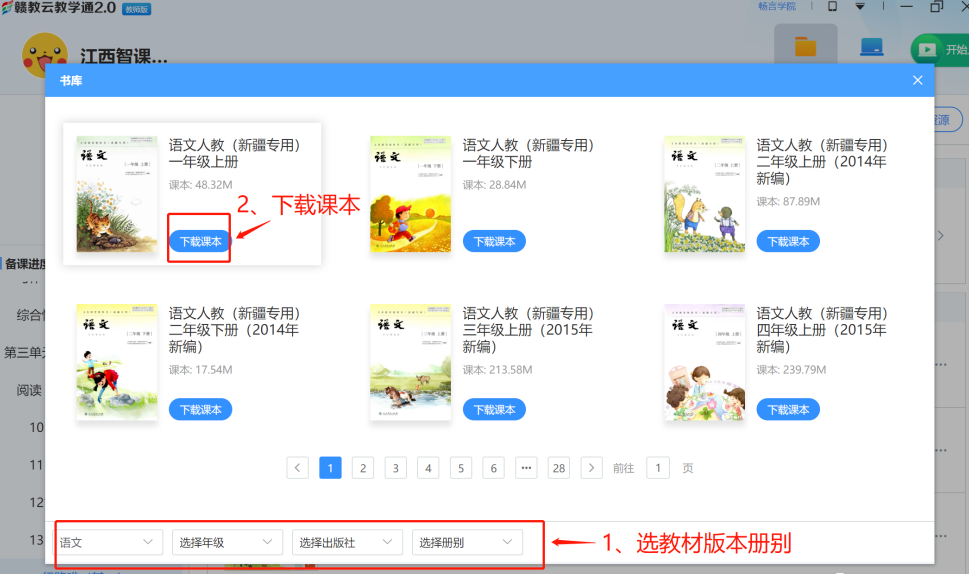This screenshot has width=969, height=574.
Task: Click the 畅言学院 link in title bar
Action: [777, 6]
